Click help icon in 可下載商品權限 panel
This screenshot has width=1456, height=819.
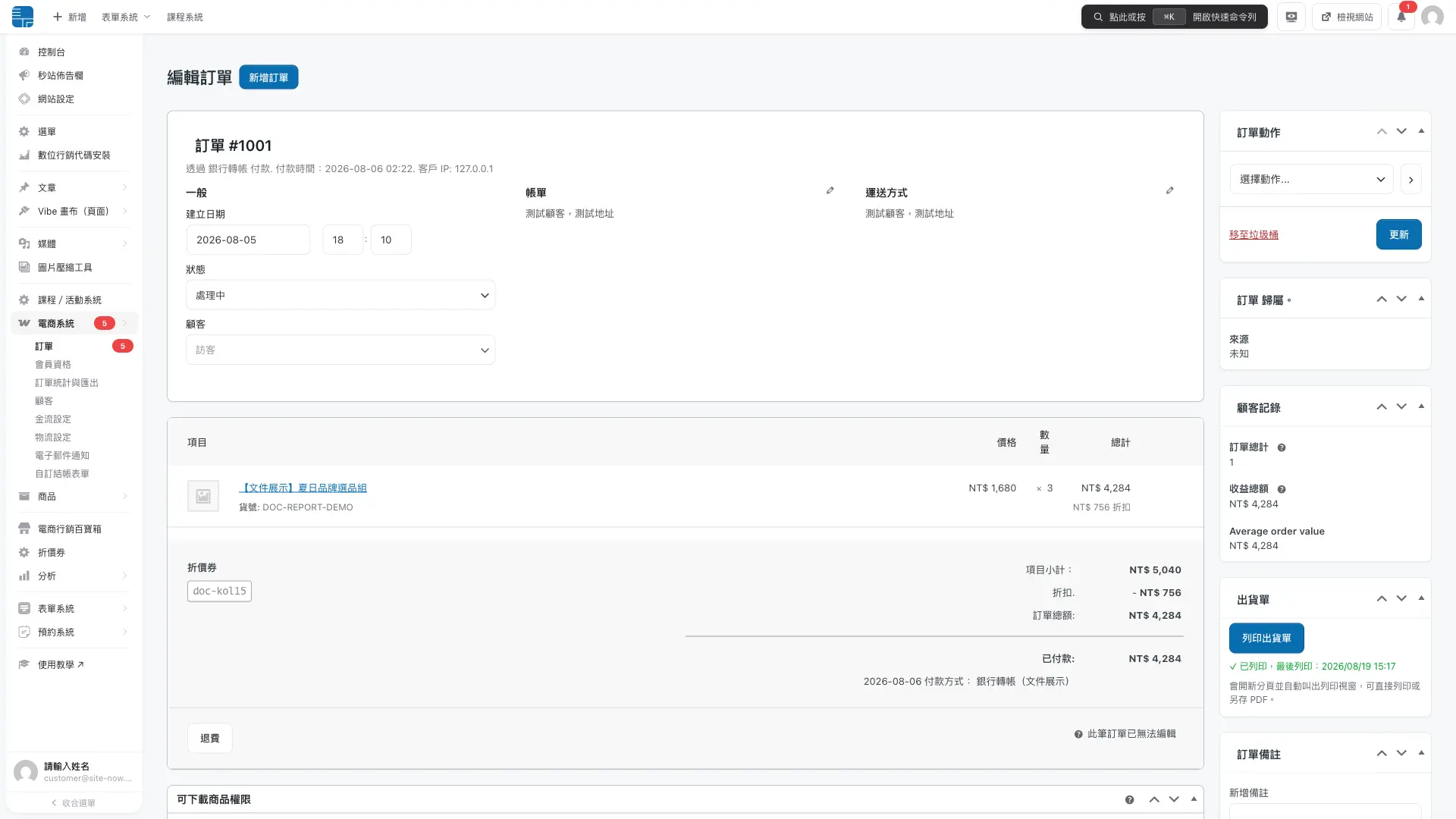point(1130,800)
